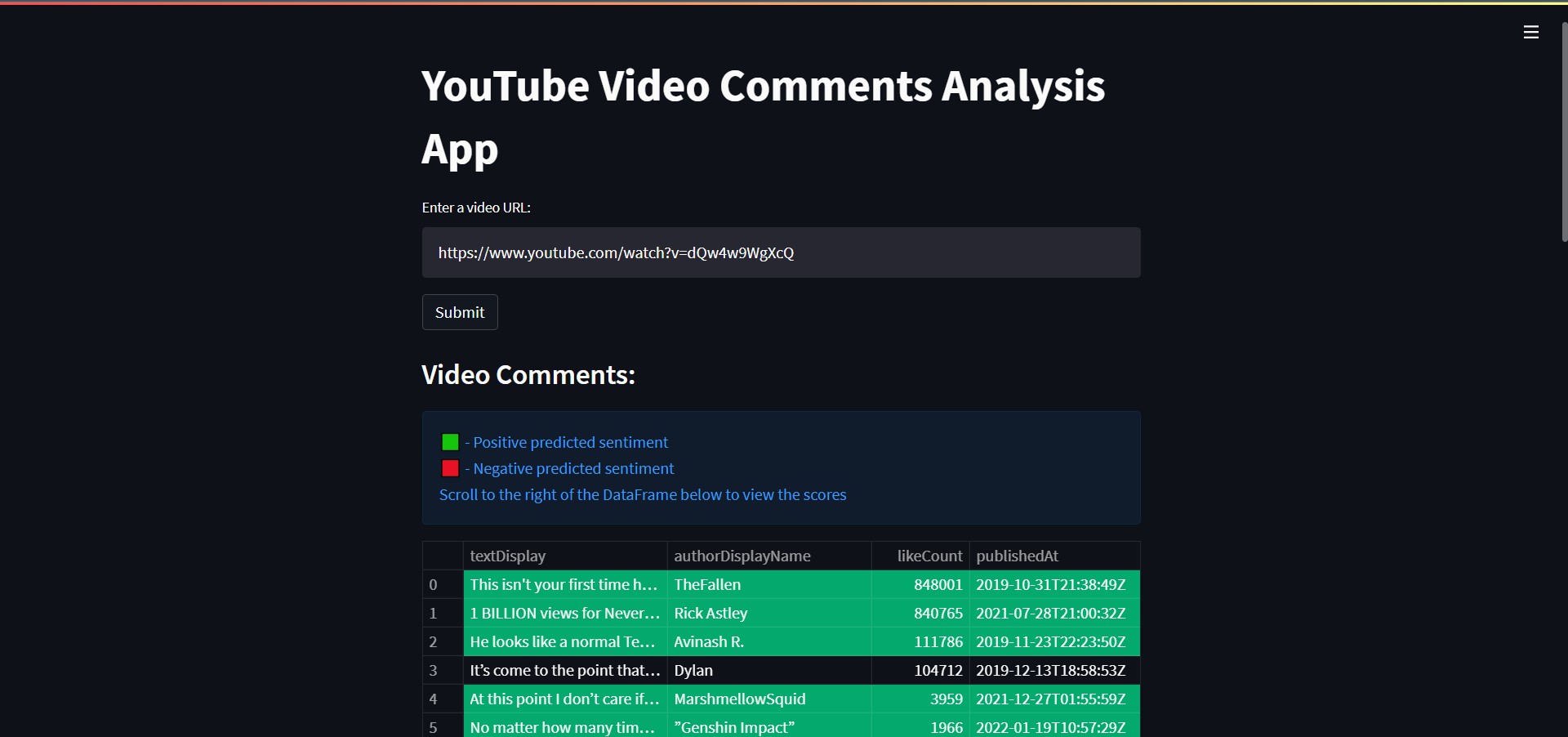Select cell 'This isn't your first time h…'
Image resolution: width=1568 pixels, height=737 pixels.
point(565,584)
